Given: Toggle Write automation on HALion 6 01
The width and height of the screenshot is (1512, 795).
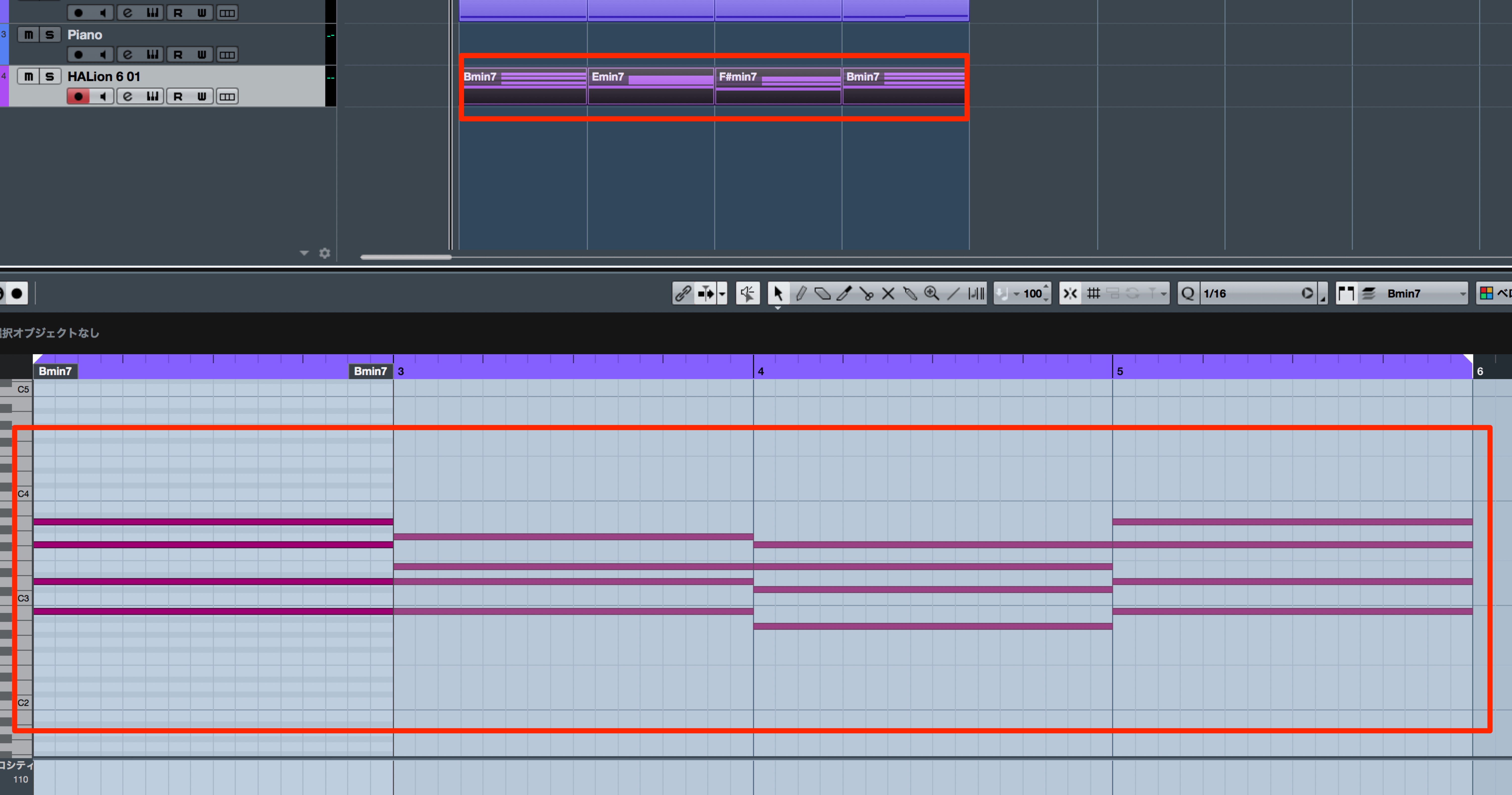Looking at the screenshot, I should click(x=202, y=96).
